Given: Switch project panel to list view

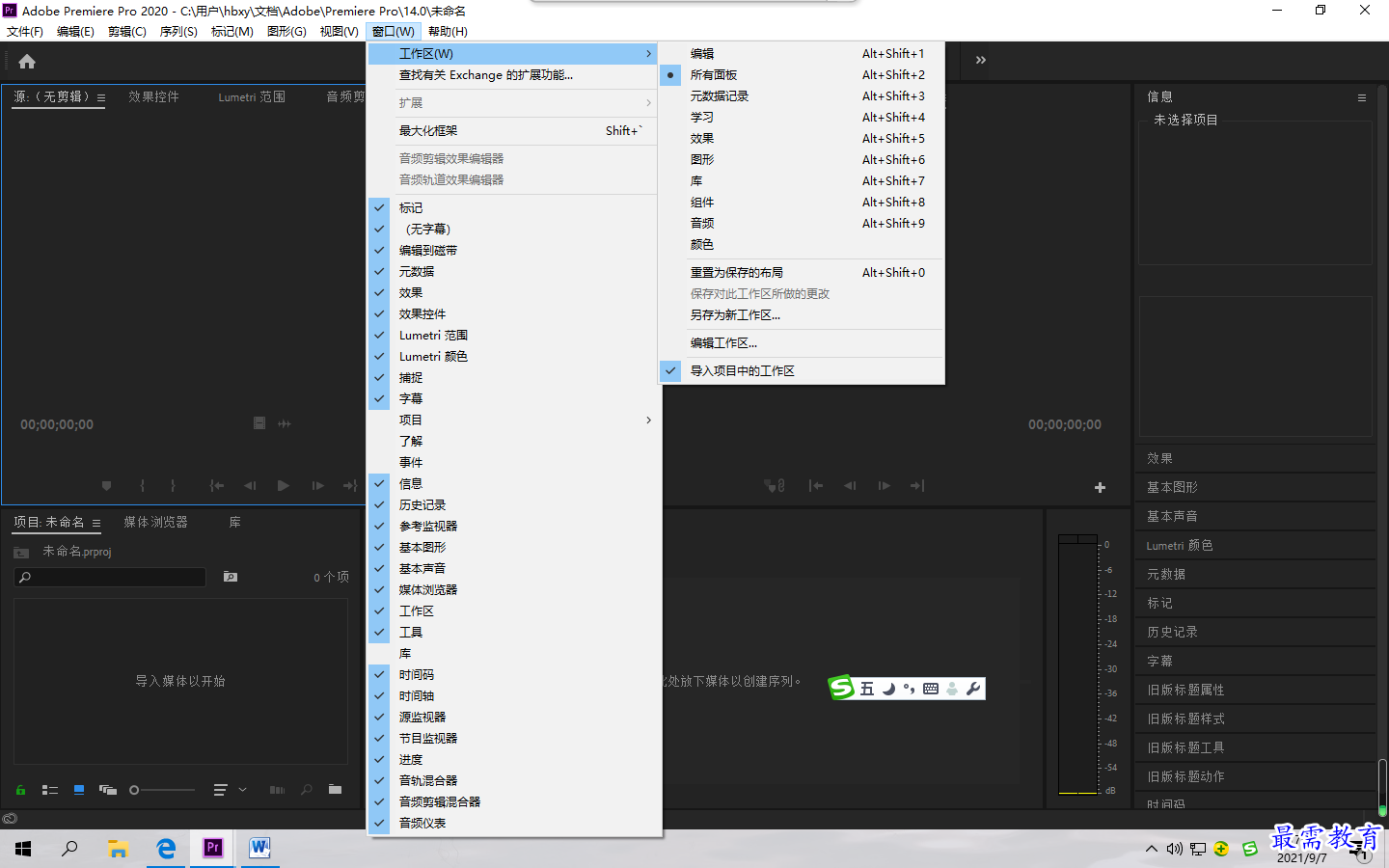Looking at the screenshot, I should click(50, 790).
